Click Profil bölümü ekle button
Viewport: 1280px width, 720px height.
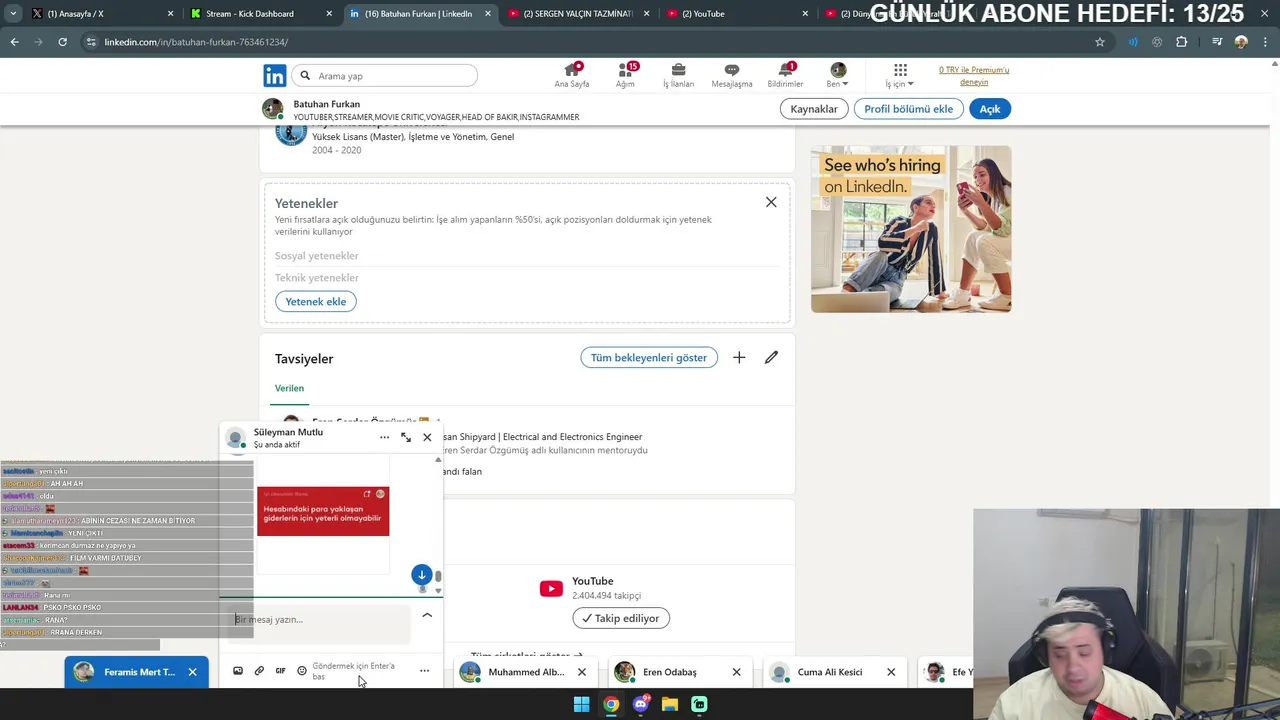[x=908, y=109]
